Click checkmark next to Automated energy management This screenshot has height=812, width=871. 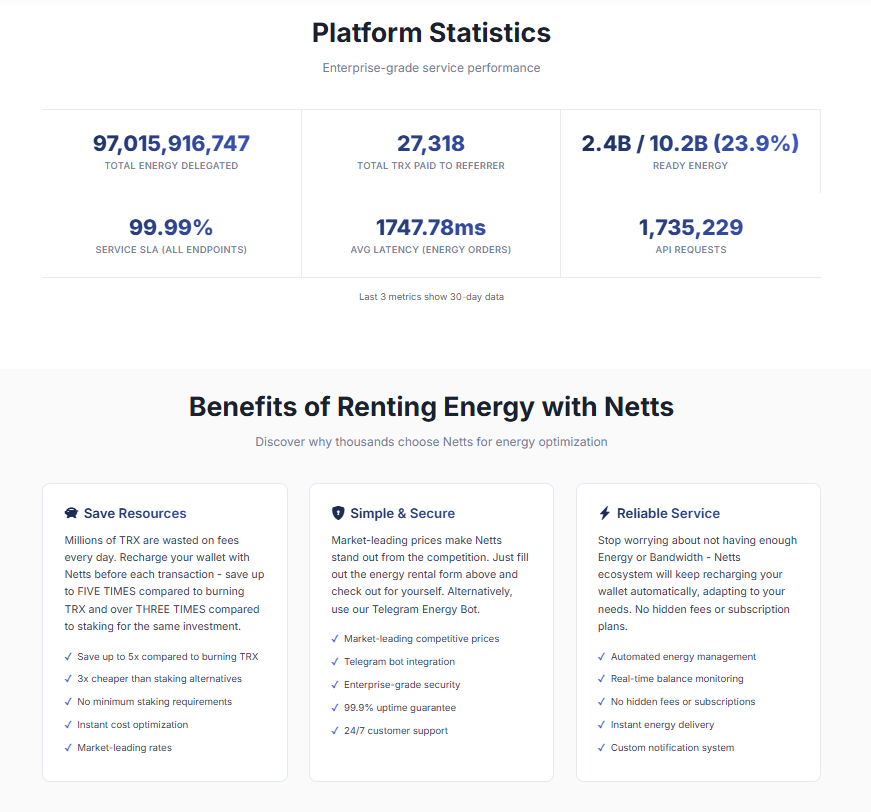click(x=601, y=657)
